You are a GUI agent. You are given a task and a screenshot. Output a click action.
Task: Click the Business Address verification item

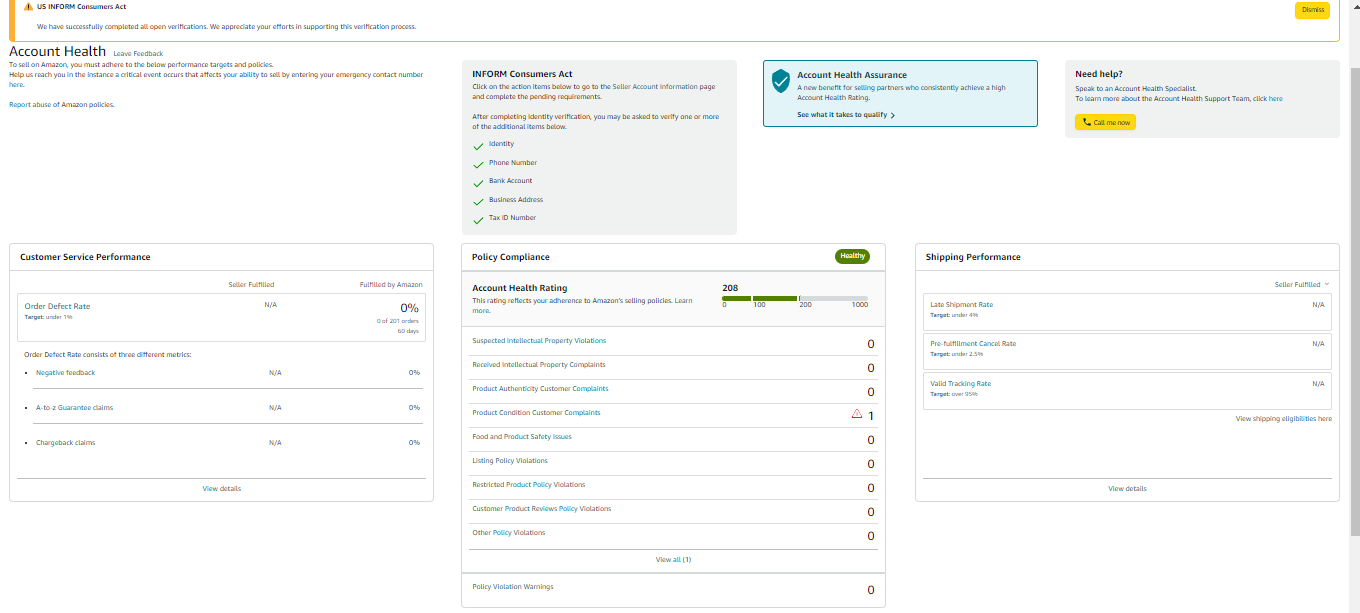click(x=516, y=200)
